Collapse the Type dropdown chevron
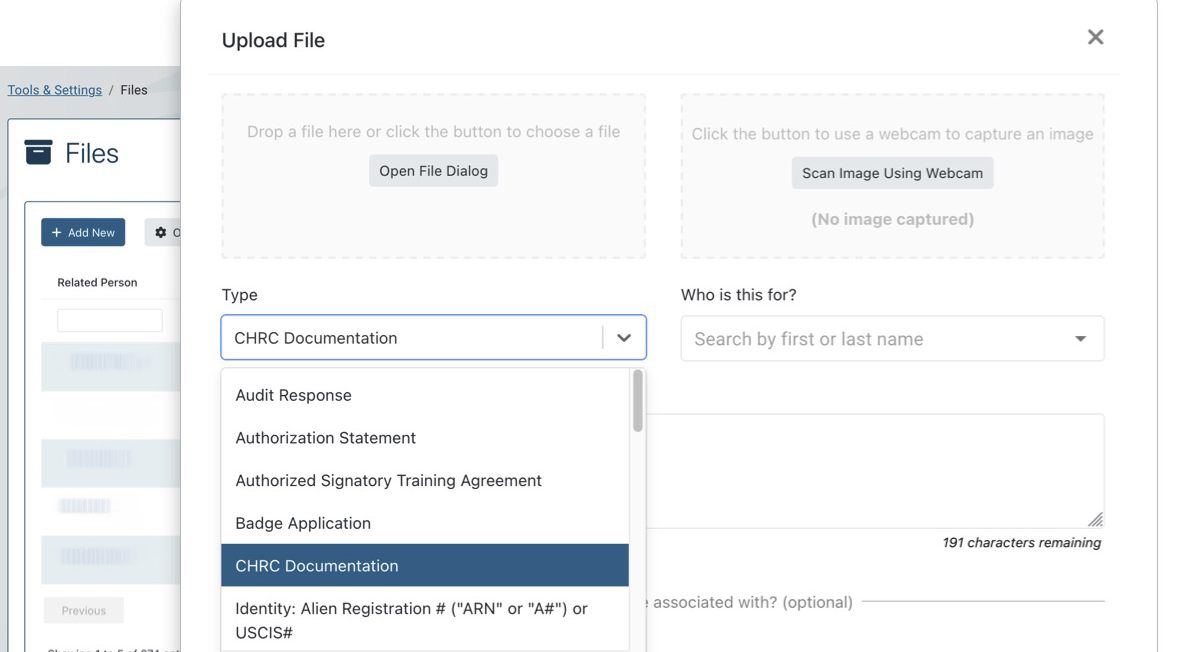The width and height of the screenshot is (1181, 652). tap(624, 338)
